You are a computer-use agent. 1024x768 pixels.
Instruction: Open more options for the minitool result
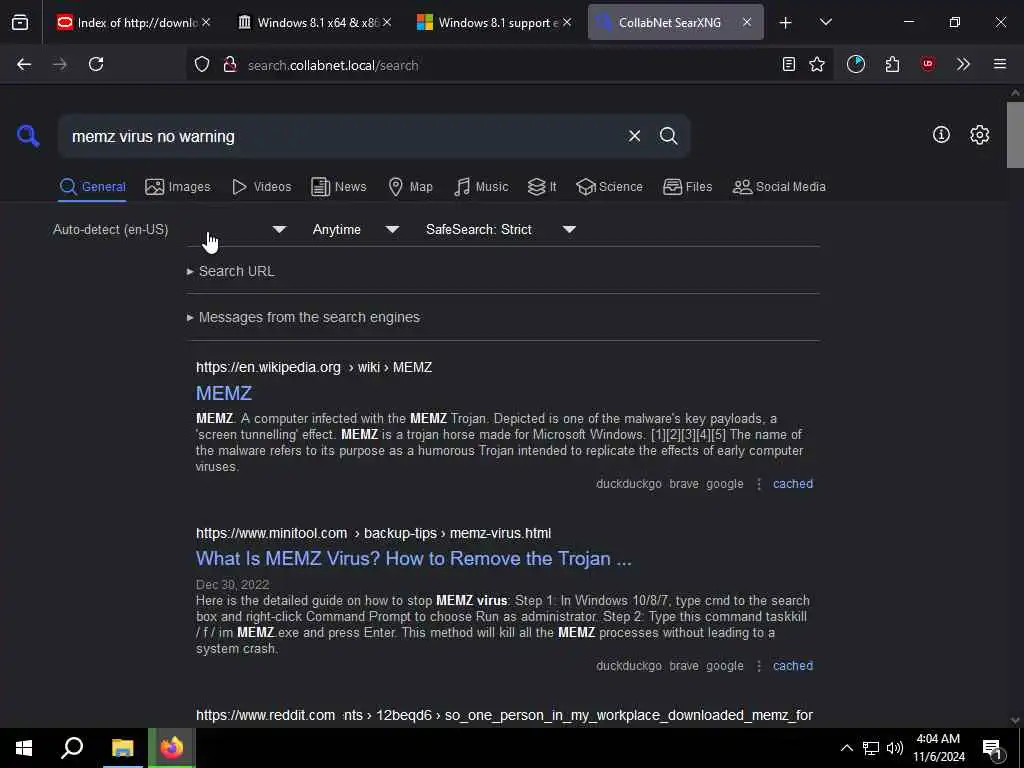(758, 666)
